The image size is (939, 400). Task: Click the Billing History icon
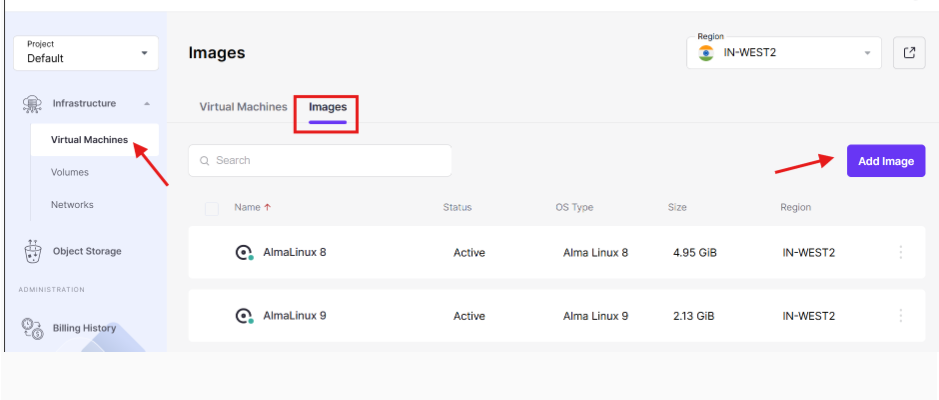click(x=32, y=328)
